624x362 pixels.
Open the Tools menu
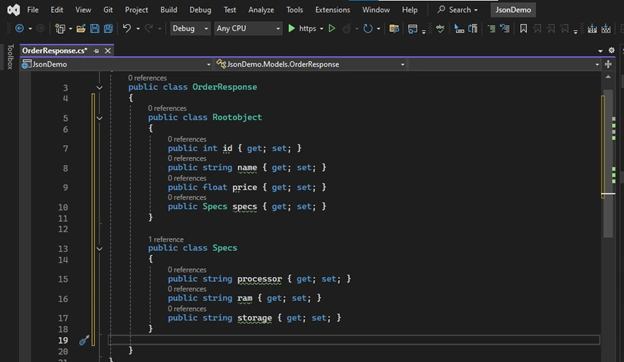pos(294,10)
